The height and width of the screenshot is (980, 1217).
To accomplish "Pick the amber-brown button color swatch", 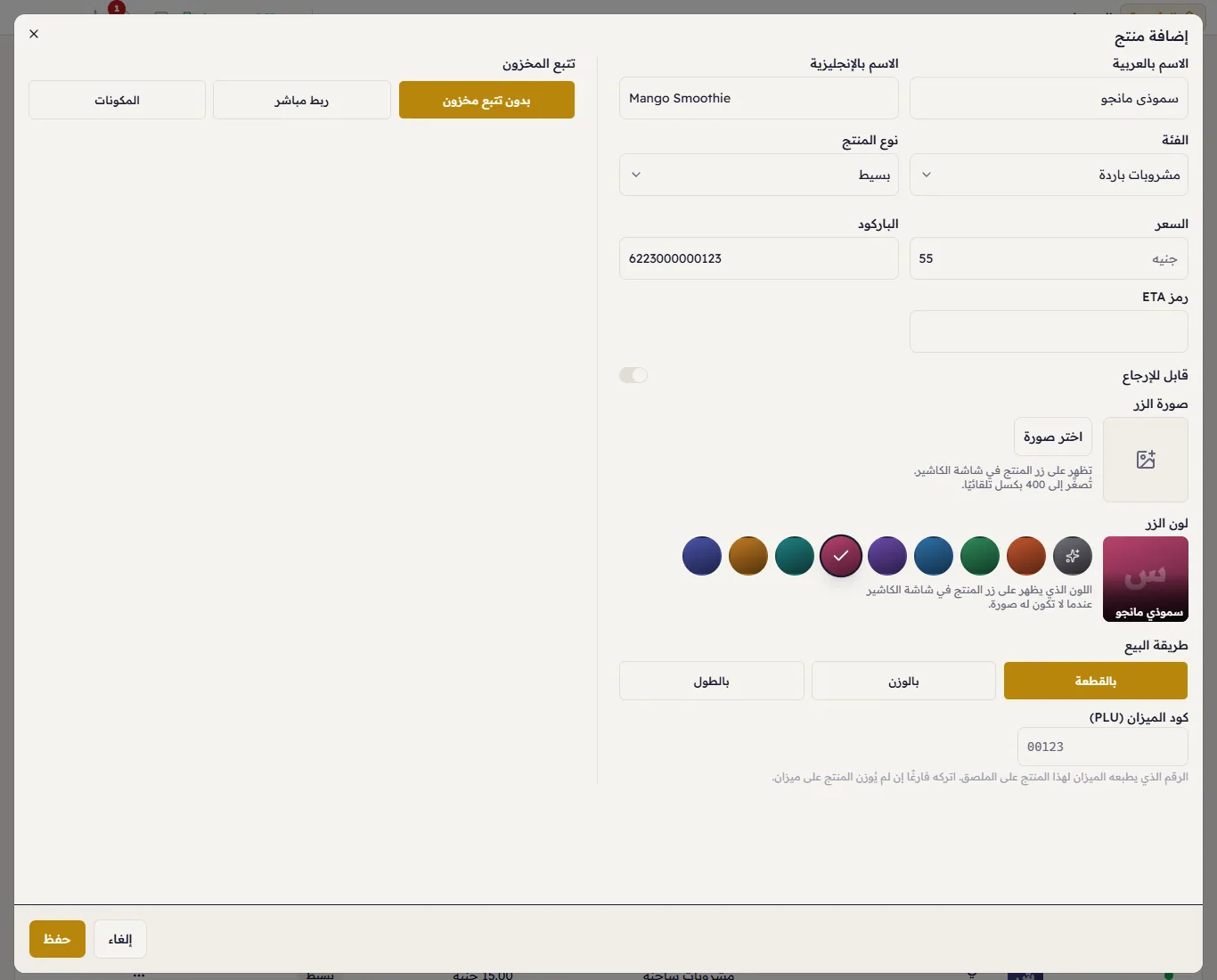I will [x=748, y=556].
